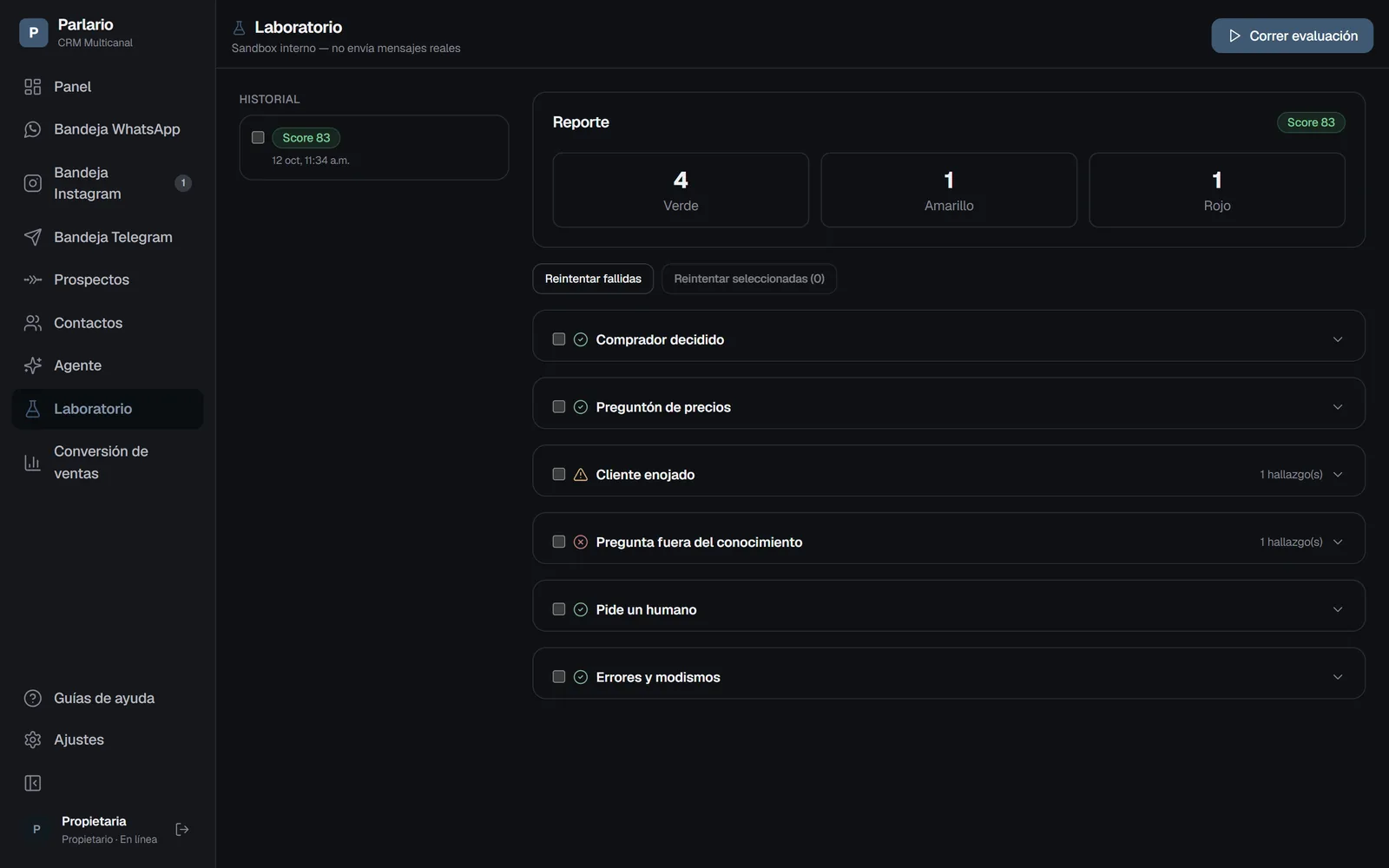This screenshot has height=868, width=1389.
Task: Open the Bandeja WhatsApp inbox icon
Action: [x=33, y=129]
